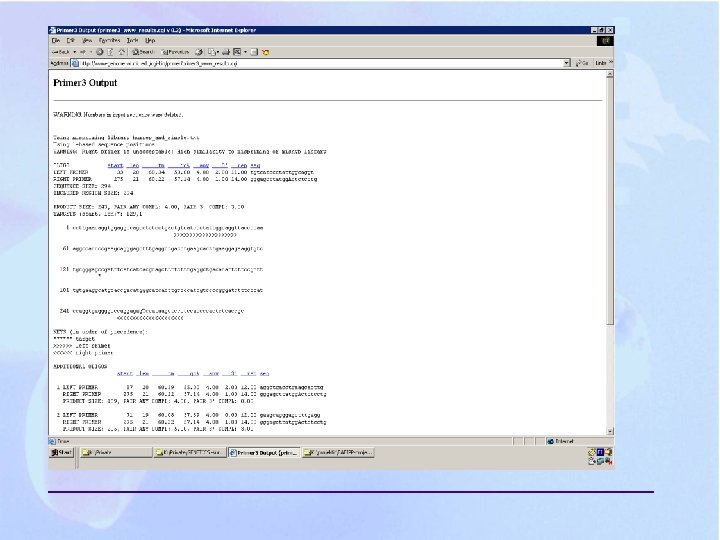Screen dimensions: 720x540
Task: Open the Favorites pane from toolbar
Action: click(x=175, y=52)
